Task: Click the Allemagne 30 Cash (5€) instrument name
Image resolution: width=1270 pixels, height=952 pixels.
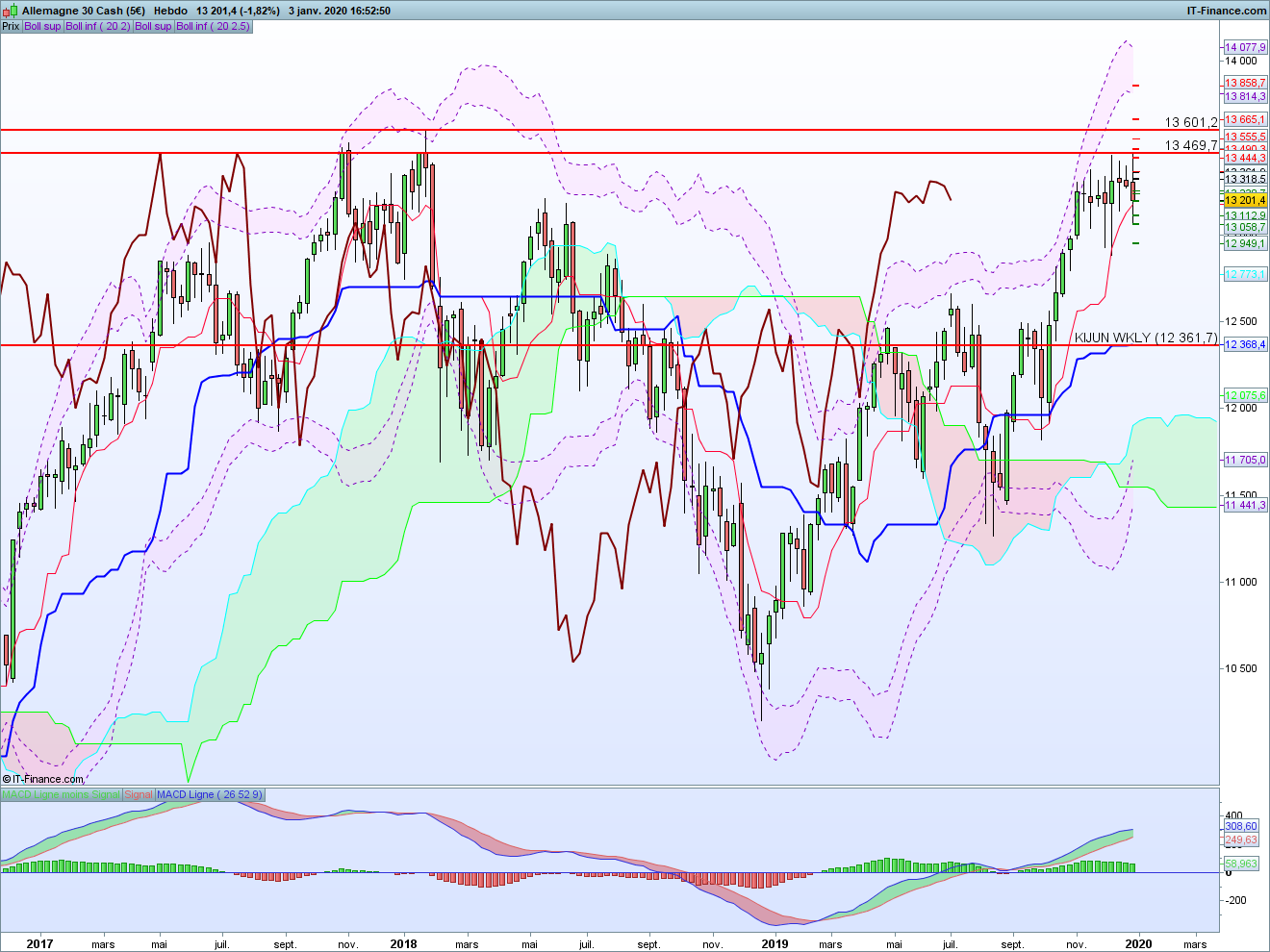Action: [x=84, y=11]
